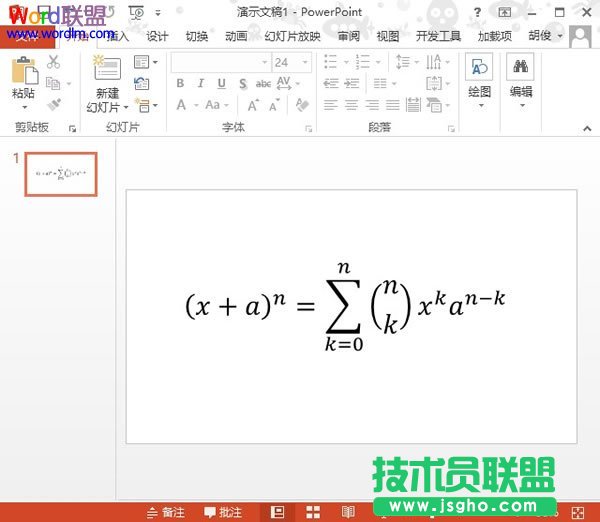600x522 pixels.
Task: Open Ribbon Display Options icon
Action: click(504, 12)
